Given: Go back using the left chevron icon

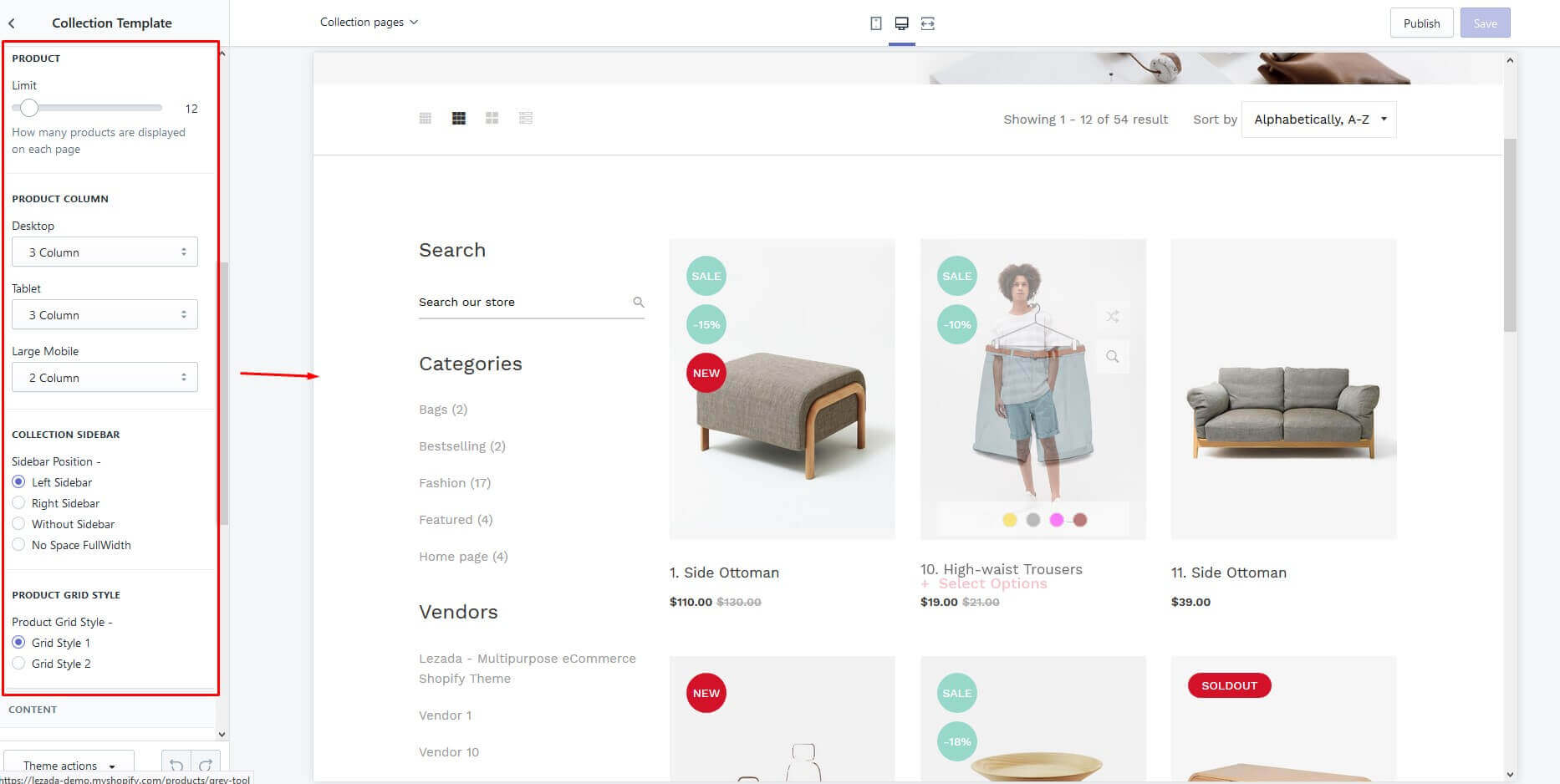Looking at the screenshot, I should [12, 23].
